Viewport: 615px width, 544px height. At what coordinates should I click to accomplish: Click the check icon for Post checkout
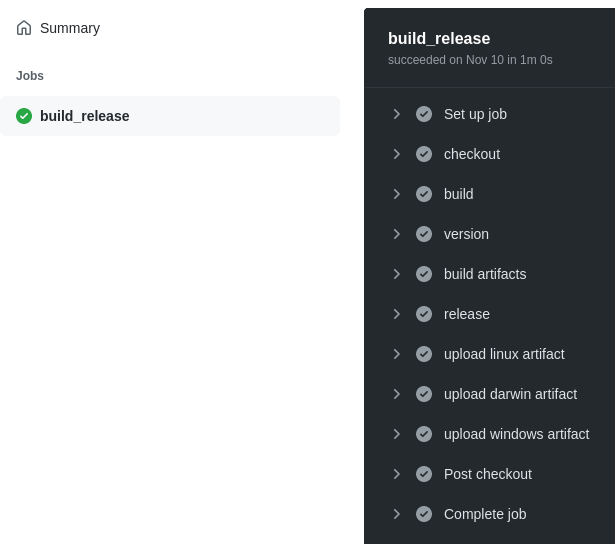(424, 474)
